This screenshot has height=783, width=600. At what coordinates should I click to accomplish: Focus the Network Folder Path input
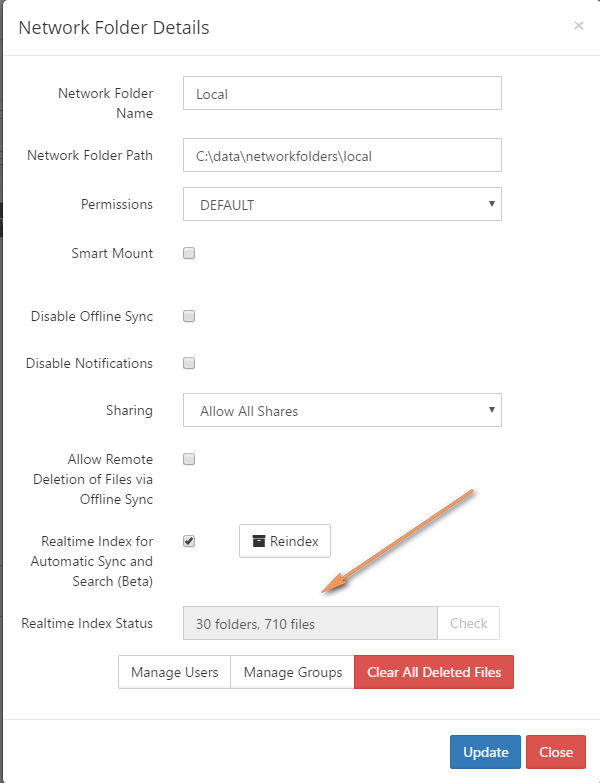[x=342, y=155]
